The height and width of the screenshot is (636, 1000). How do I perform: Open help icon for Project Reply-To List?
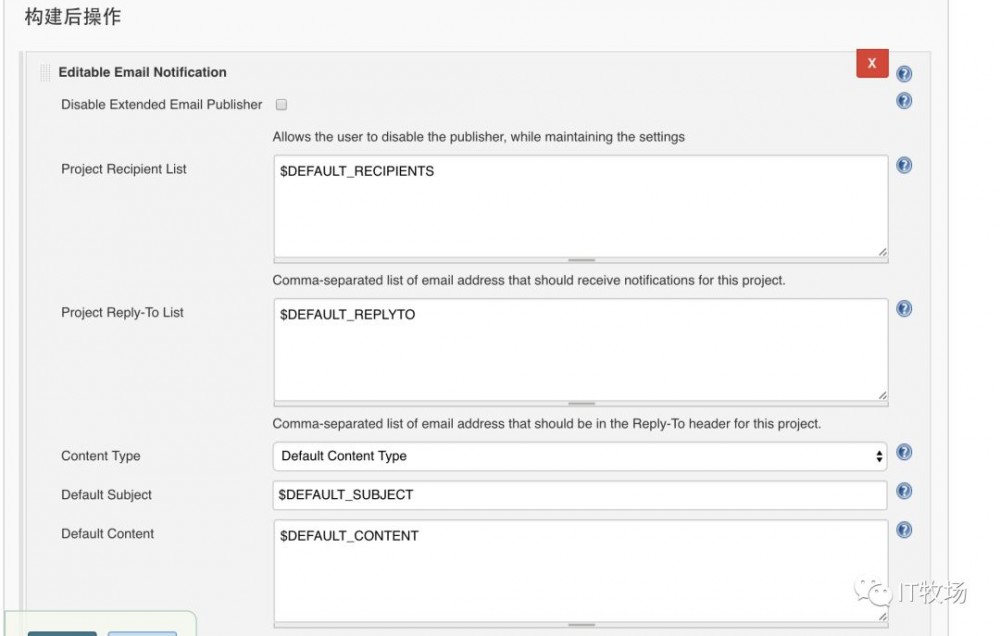[904, 309]
